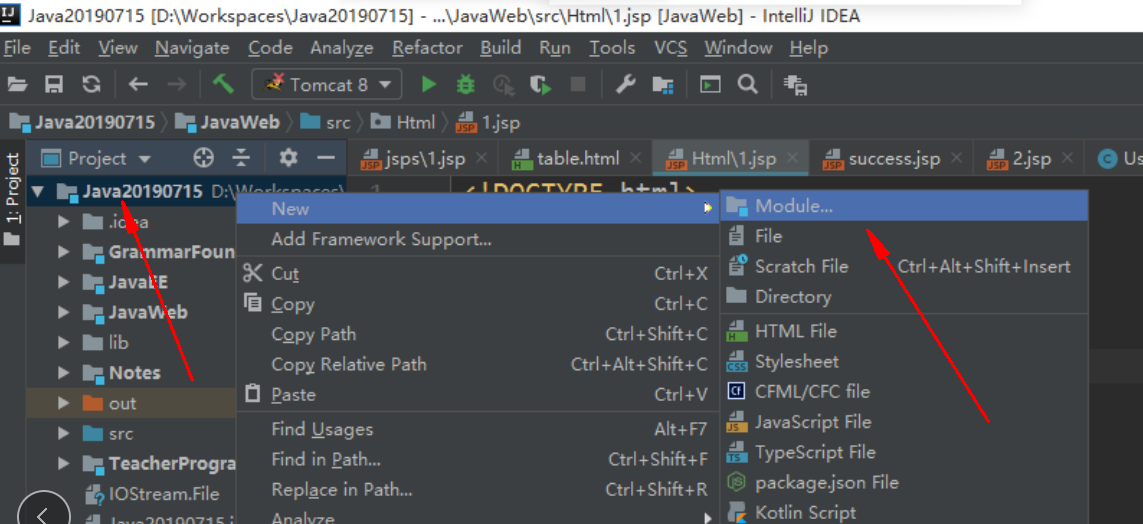Click JavaWeb in the breadcrumb bar
Viewport: 1143px width, 524px height.
click(x=227, y=122)
